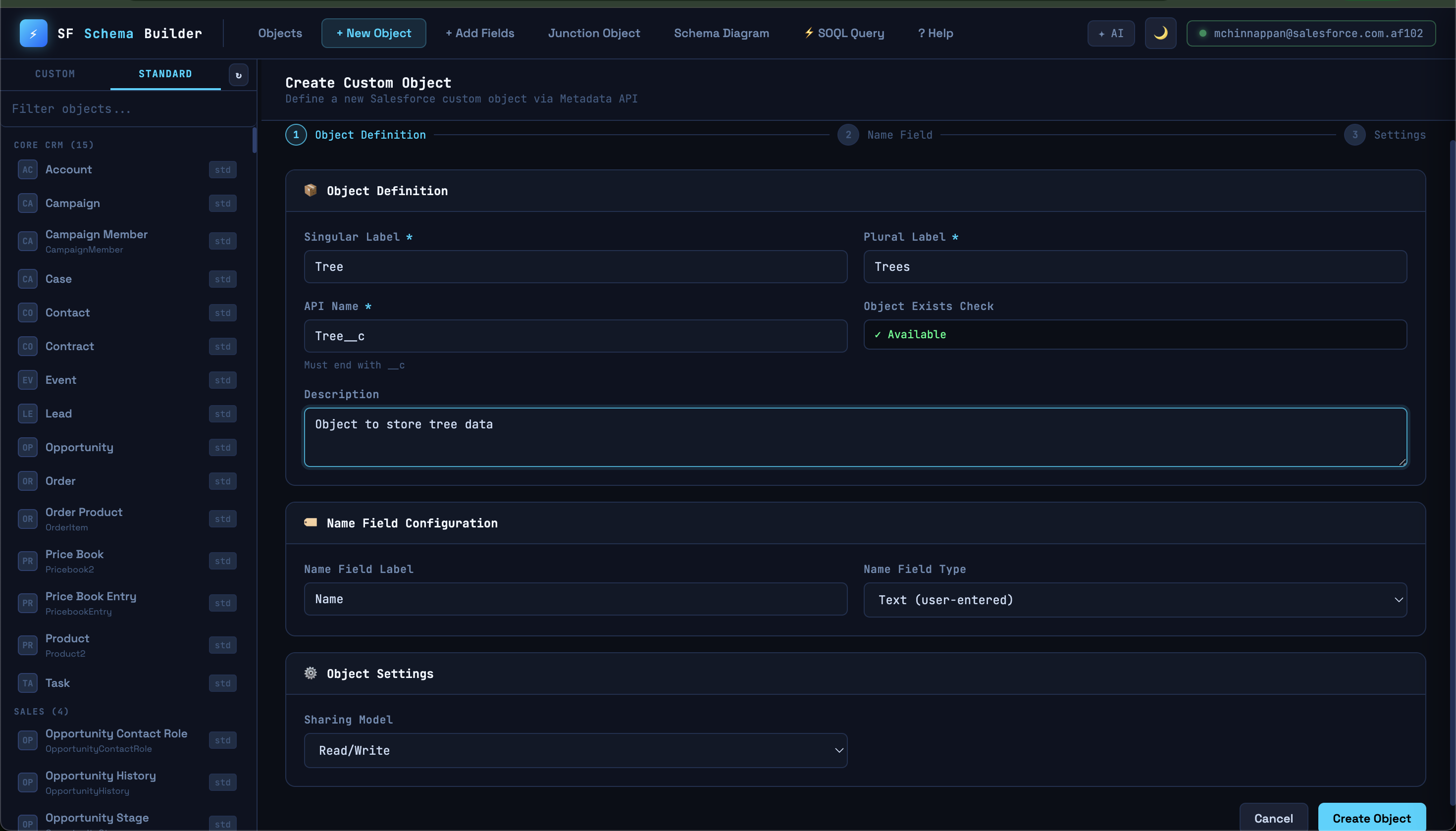
Task: Open the Name Field Type dropdown
Action: [x=1135, y=600]
